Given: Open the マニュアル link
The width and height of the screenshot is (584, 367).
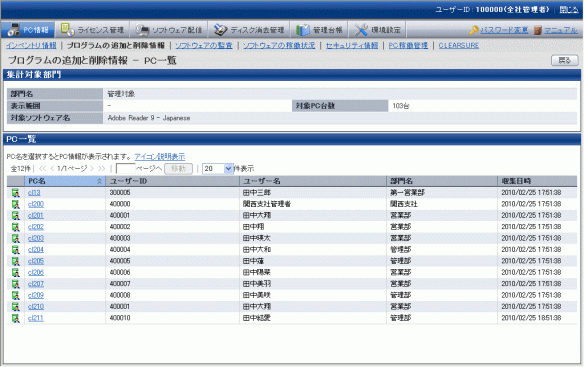Looking at the screenshot, I should point(561,30).
